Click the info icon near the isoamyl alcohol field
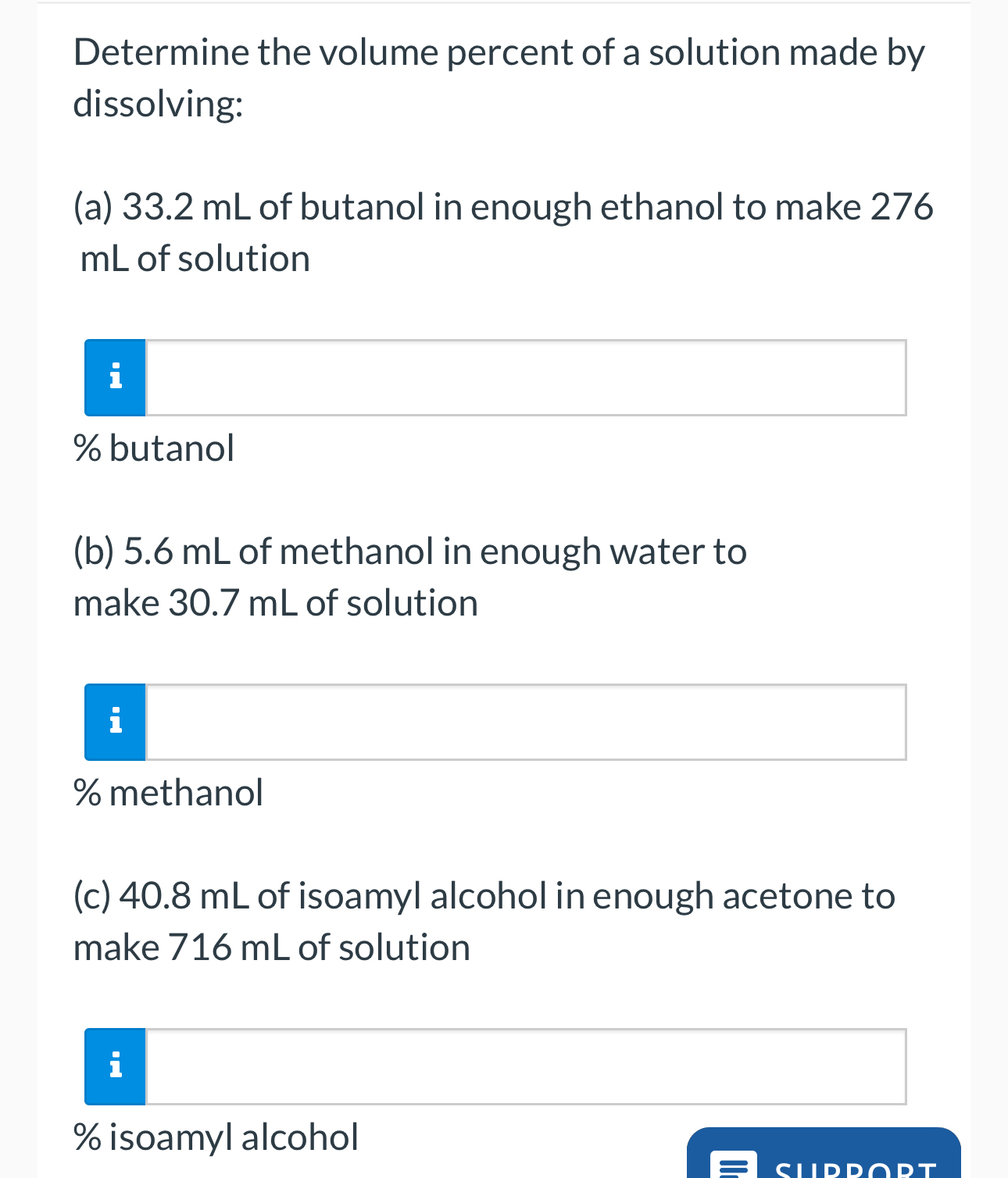This screenshot has height=1178, width=1008. tap(114, 1066)
